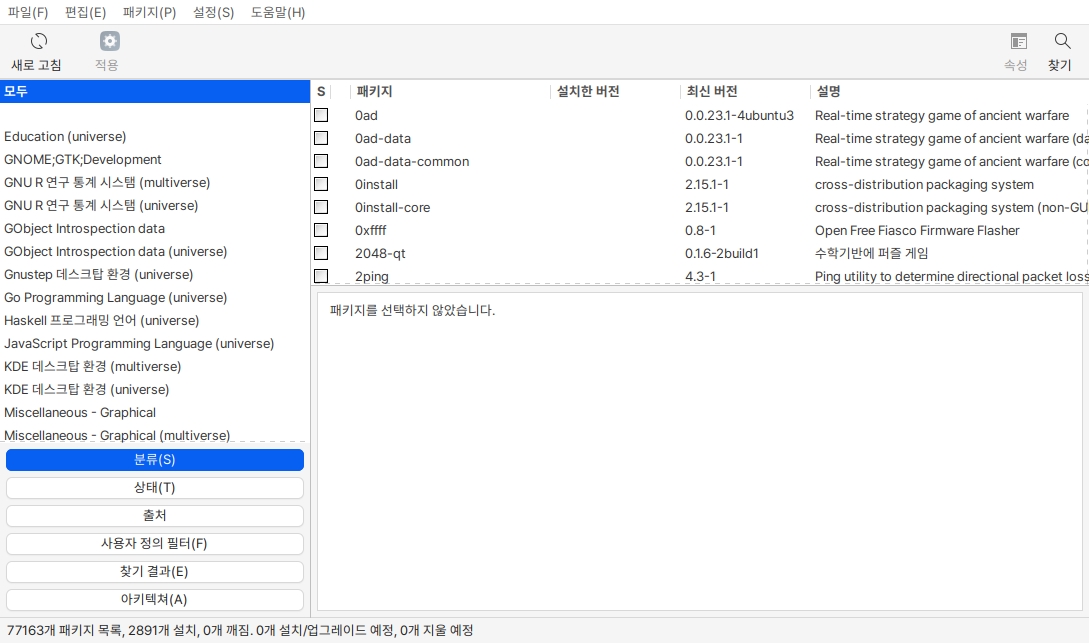Click the 새로 고침 reload icon
The width and height of the screenshot is (1089, 643).
[x=38, y=42]
